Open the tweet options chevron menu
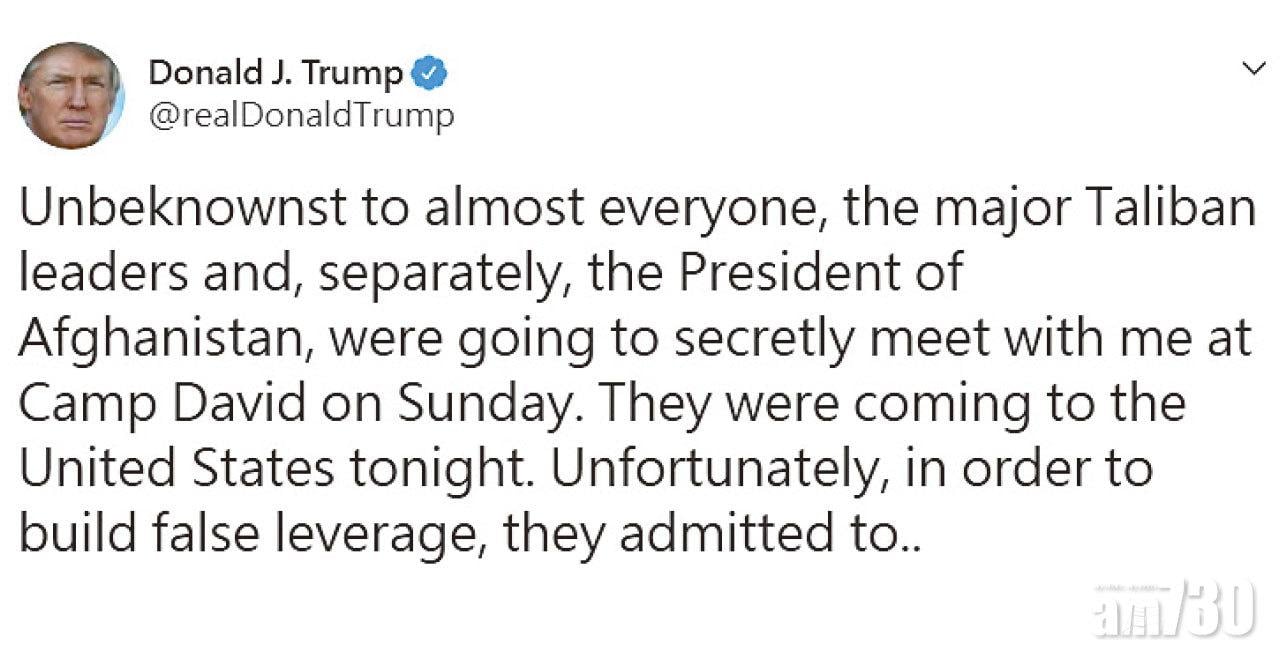 1250,69
